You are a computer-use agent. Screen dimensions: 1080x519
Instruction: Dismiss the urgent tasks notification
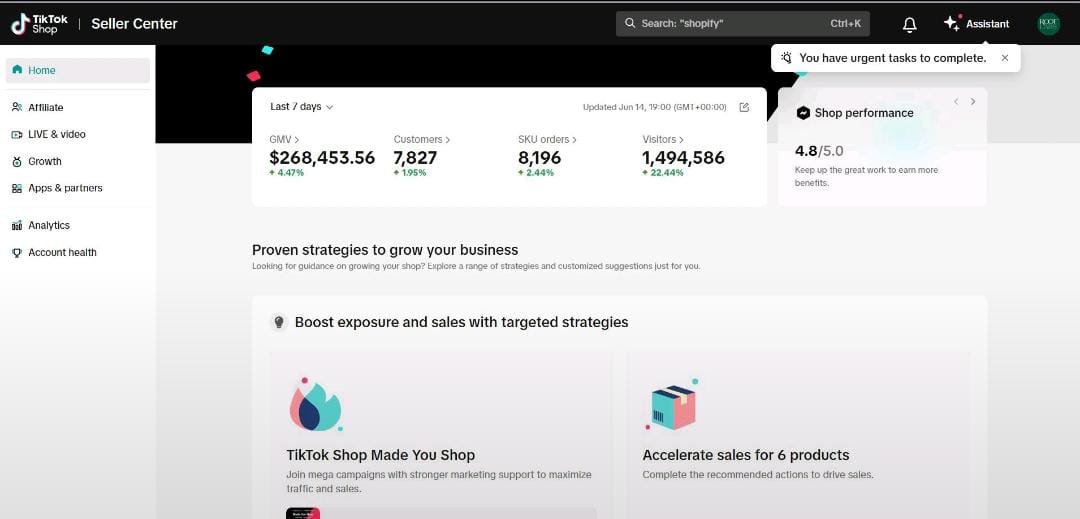pyautogui.click(x=1005, y=58)
